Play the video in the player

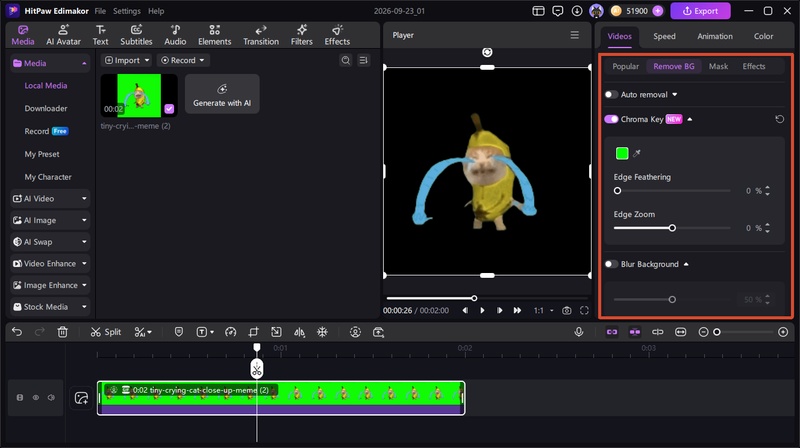pos(482,310)
